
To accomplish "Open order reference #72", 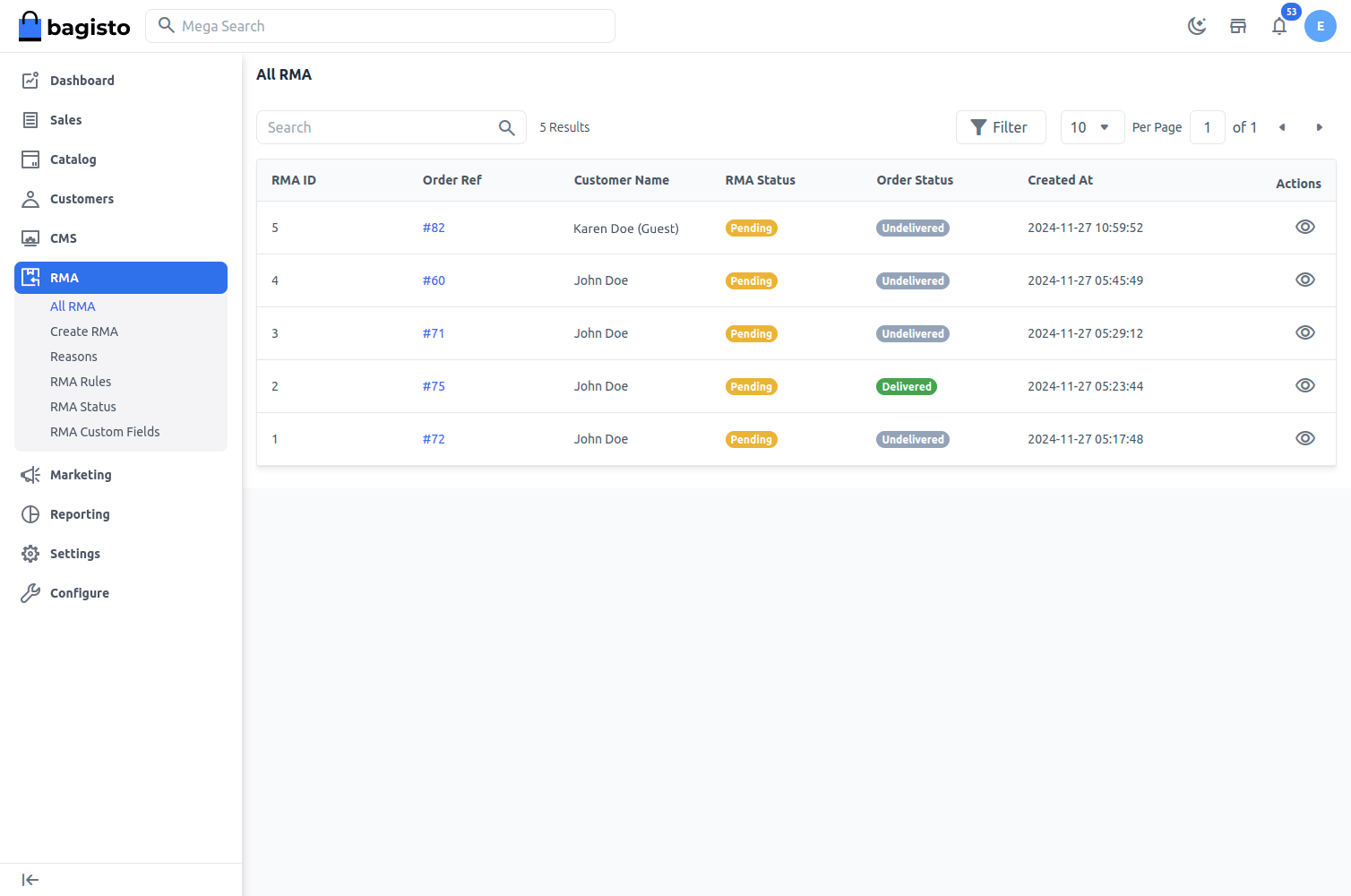I will 434,439.
